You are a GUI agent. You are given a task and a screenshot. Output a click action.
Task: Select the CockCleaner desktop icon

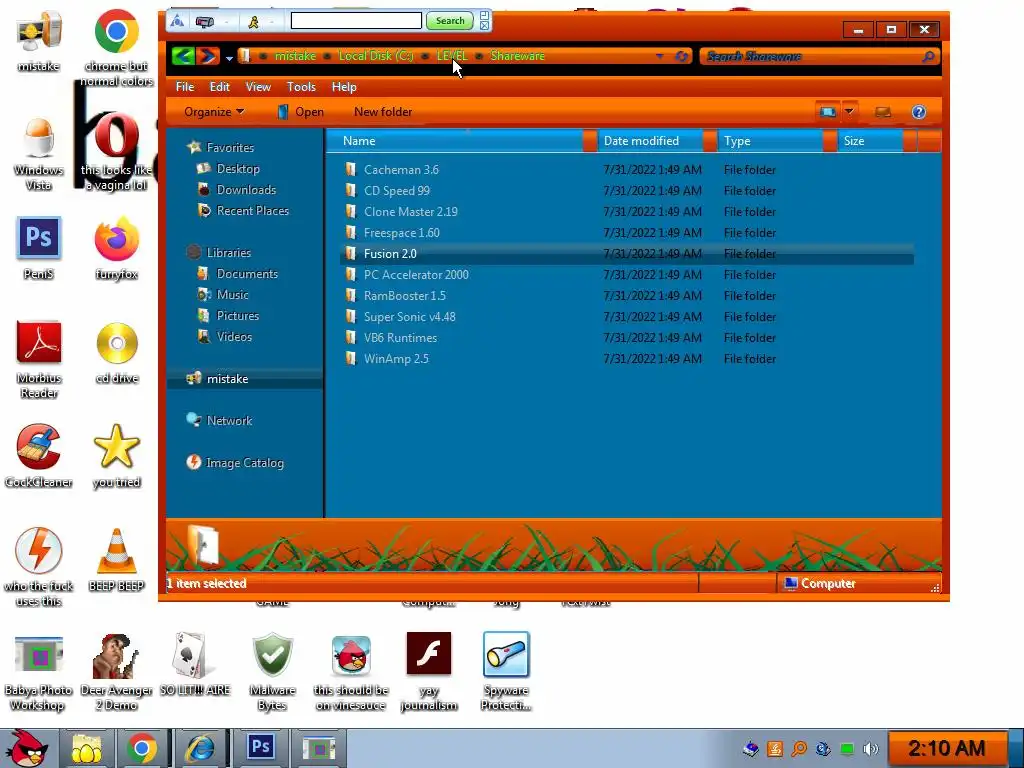pyautogui.click(x=39, y=456)
